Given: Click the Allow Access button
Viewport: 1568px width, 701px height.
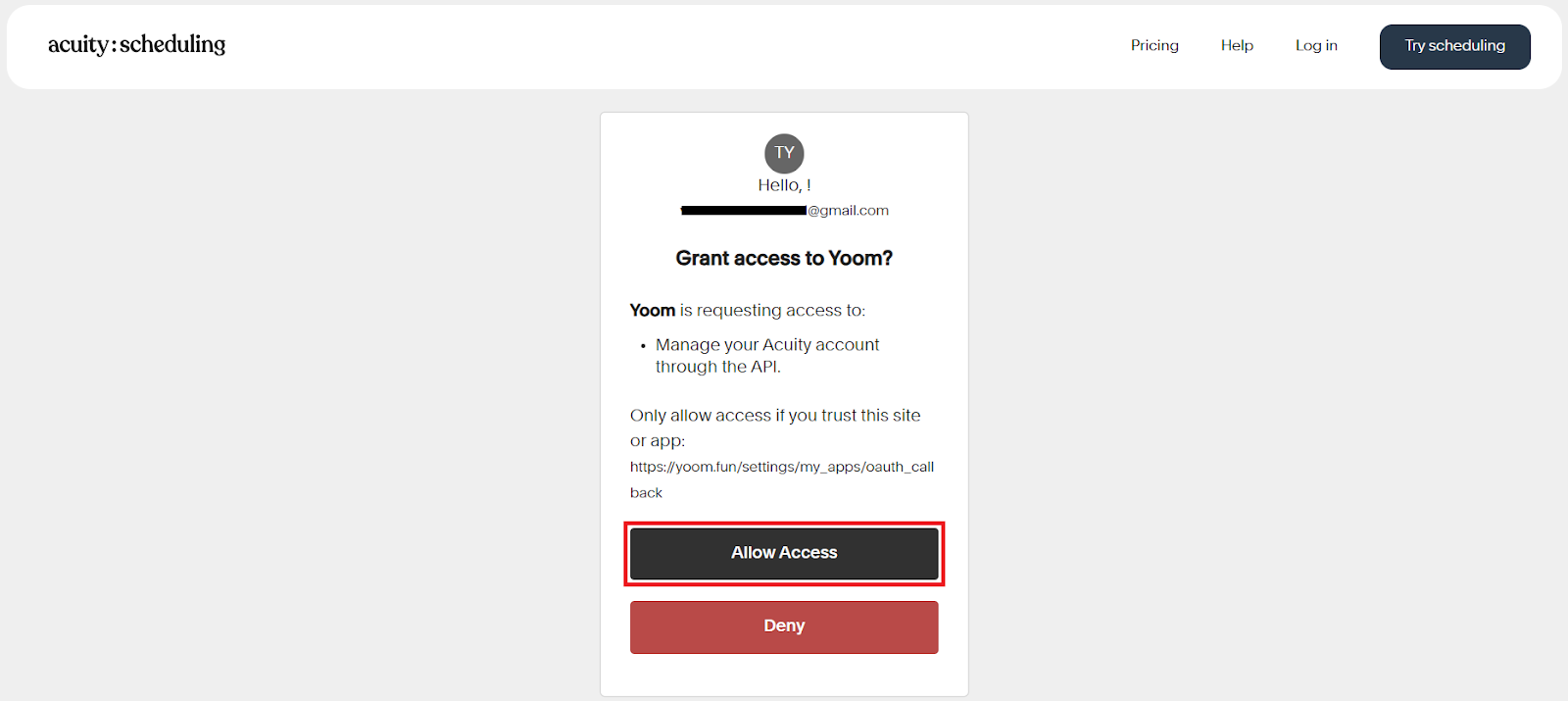Looking at the screenshot, I should tap(784, 553).
